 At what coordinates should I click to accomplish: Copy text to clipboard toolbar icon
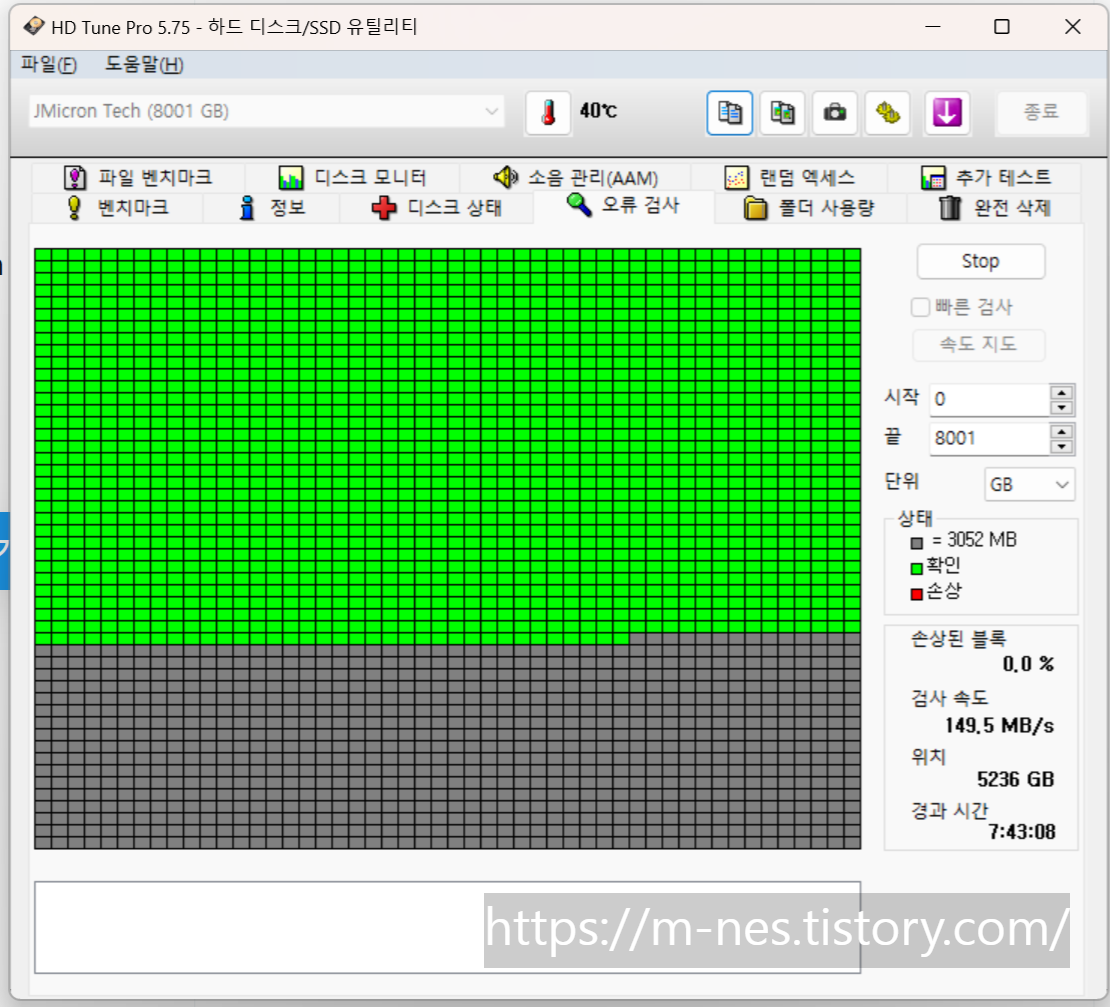pos(729,113)
